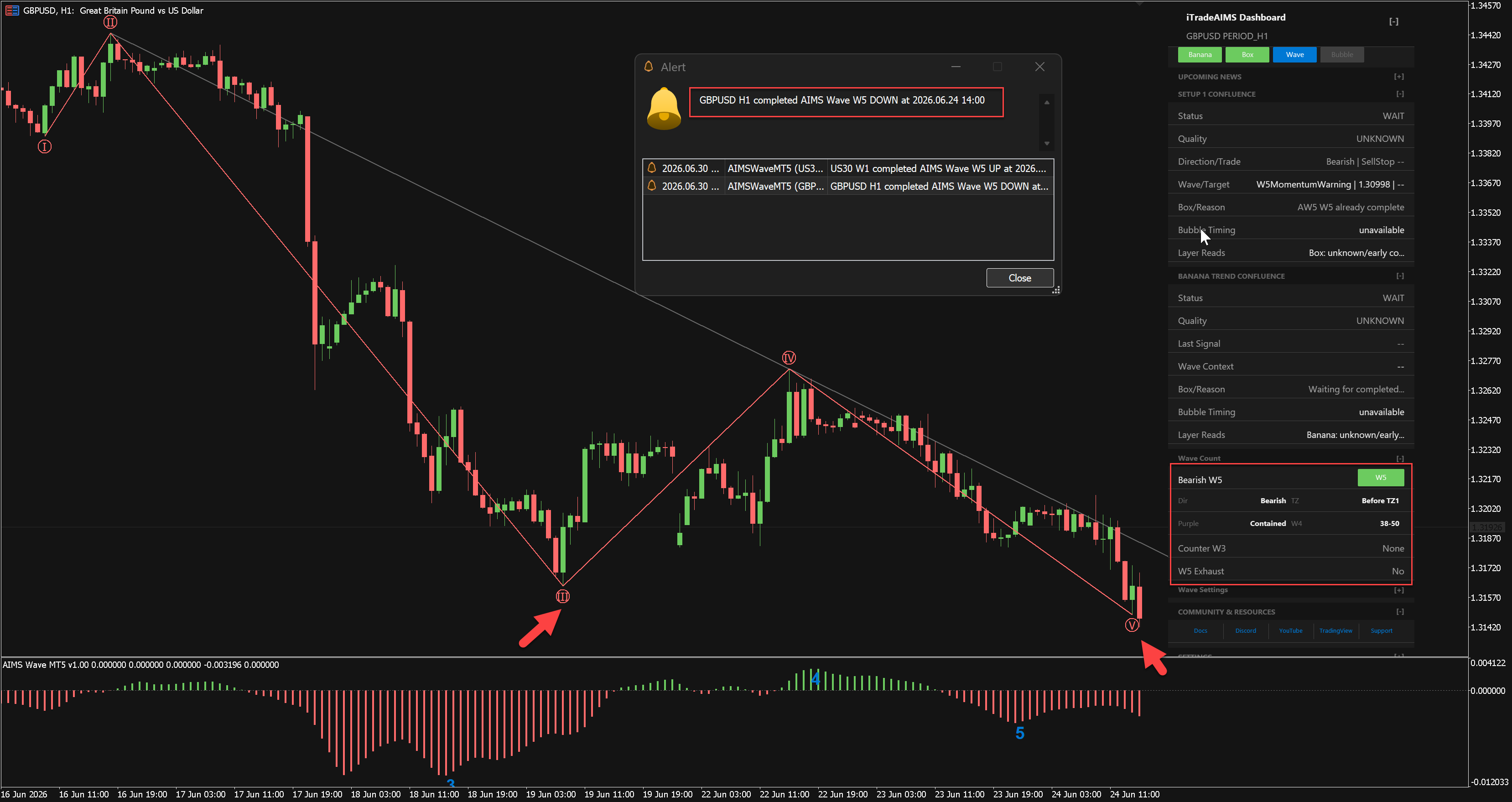Viewport: 1512px width, 802px height.
Task: Select the US30 W1 completed alert row
Action: coord(848,168)
